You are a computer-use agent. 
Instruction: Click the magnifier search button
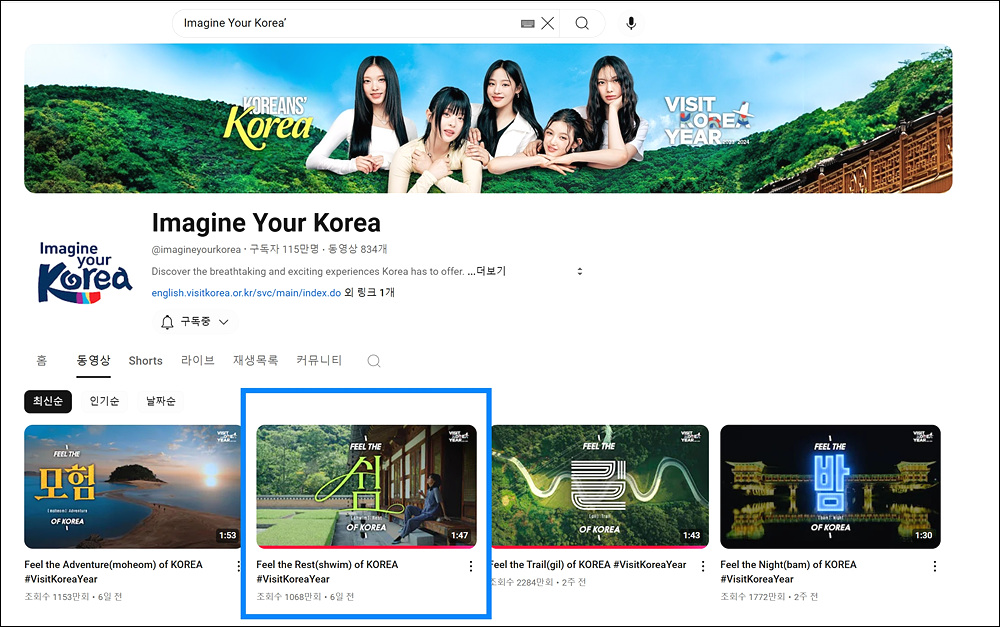pos(582,24)
